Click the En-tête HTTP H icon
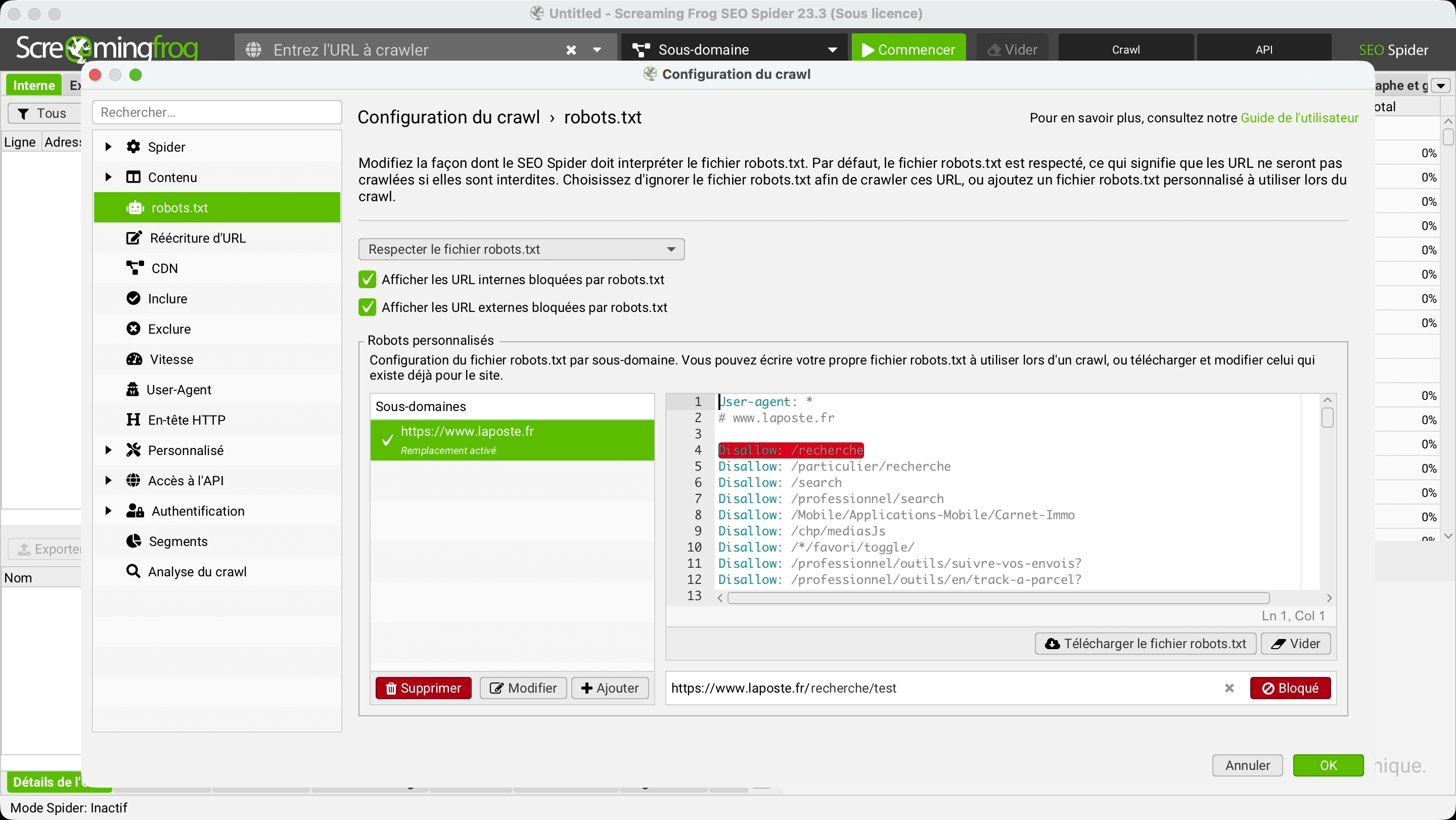The width and height of the screenshot is (1456, 820). click(133, 420)
